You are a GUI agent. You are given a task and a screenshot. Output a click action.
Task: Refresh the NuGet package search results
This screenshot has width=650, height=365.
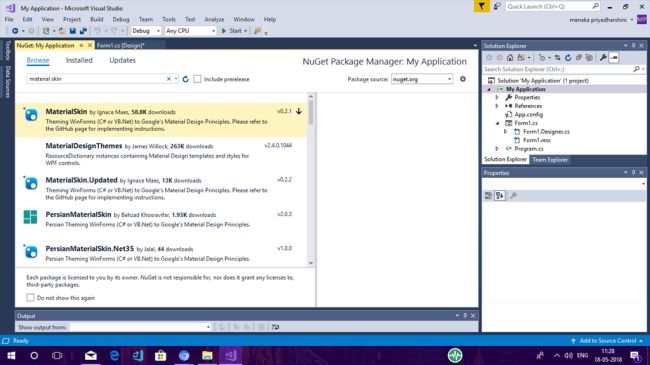(x=185, y=79)
